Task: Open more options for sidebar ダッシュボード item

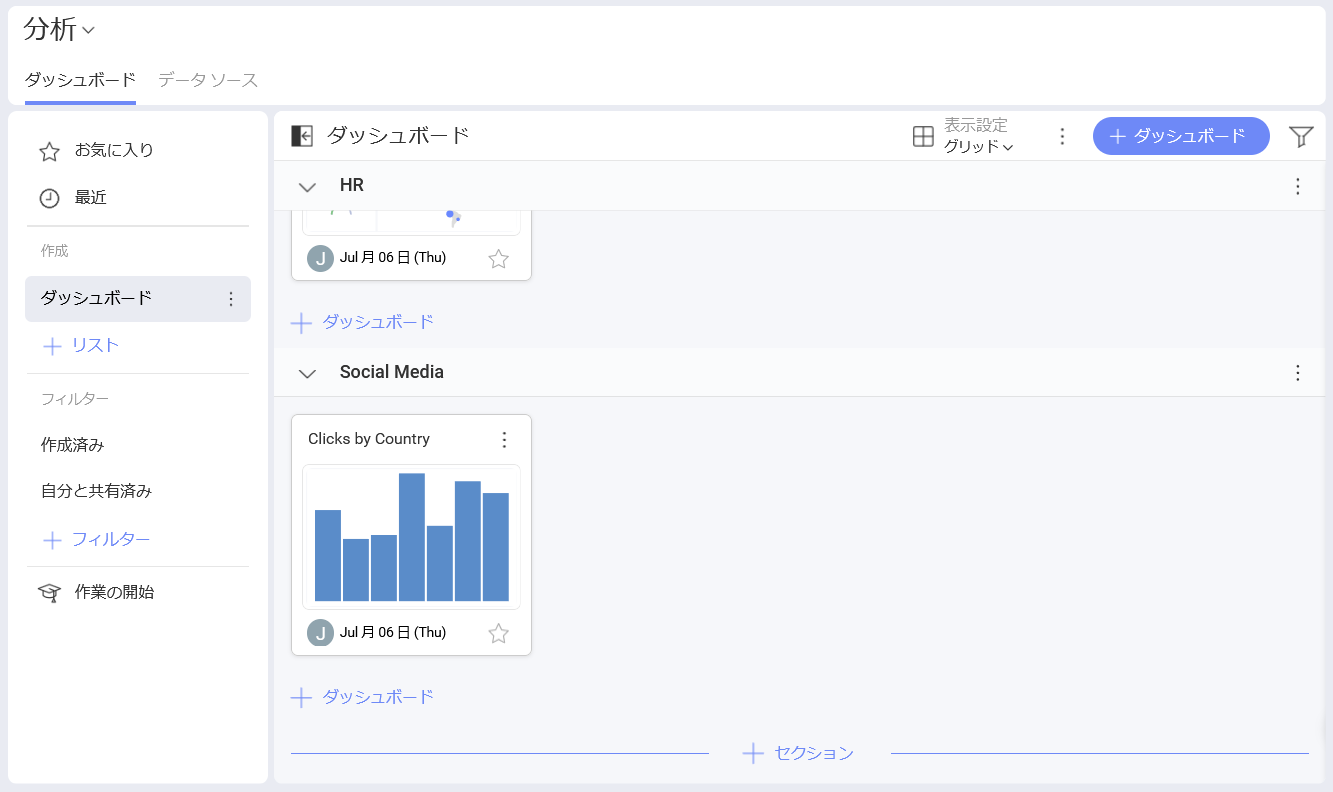Action: [231, 299]
